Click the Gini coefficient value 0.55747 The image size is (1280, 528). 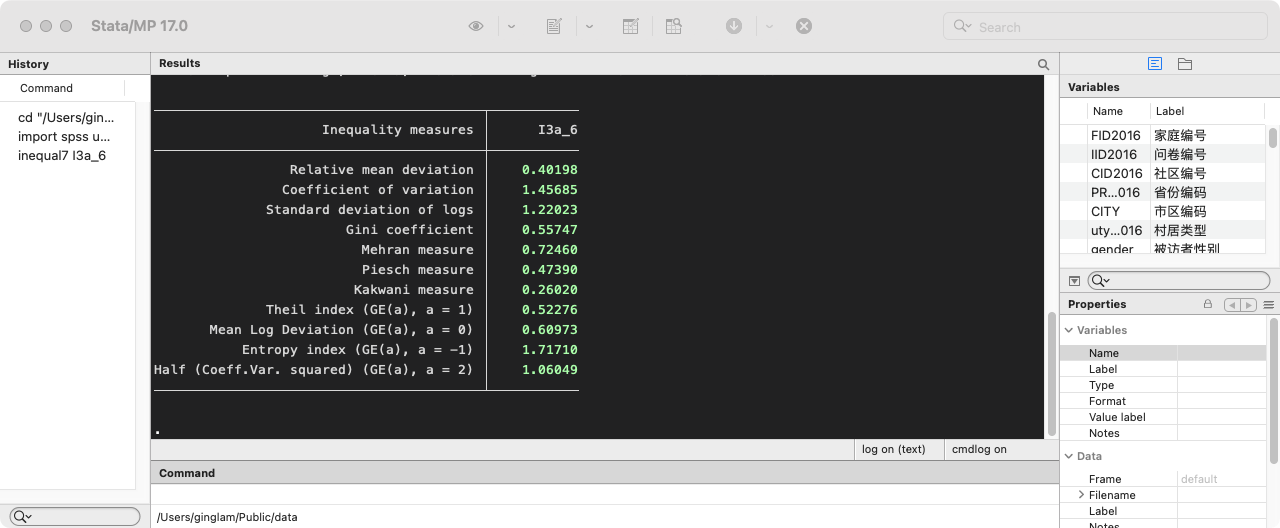[x=550, y=230]
